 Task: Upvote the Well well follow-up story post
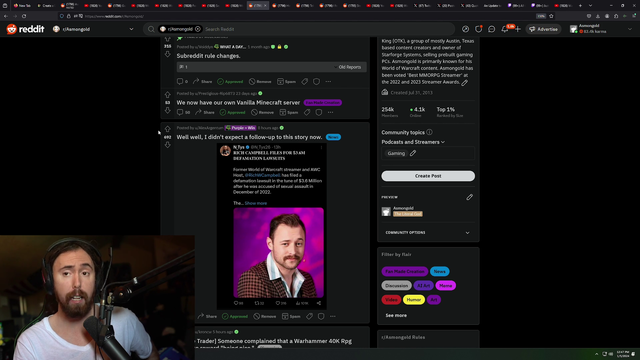pos(167,129)
